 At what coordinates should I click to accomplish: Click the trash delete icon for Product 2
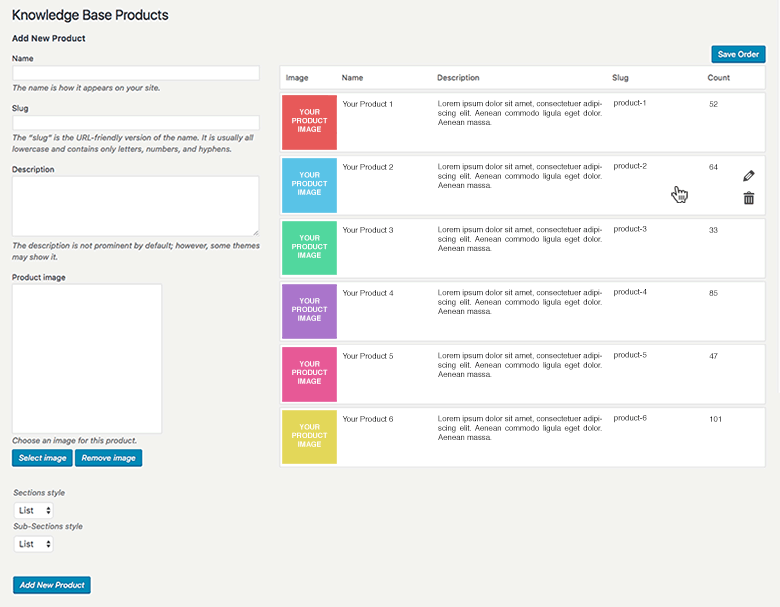[x=749, y=198]
